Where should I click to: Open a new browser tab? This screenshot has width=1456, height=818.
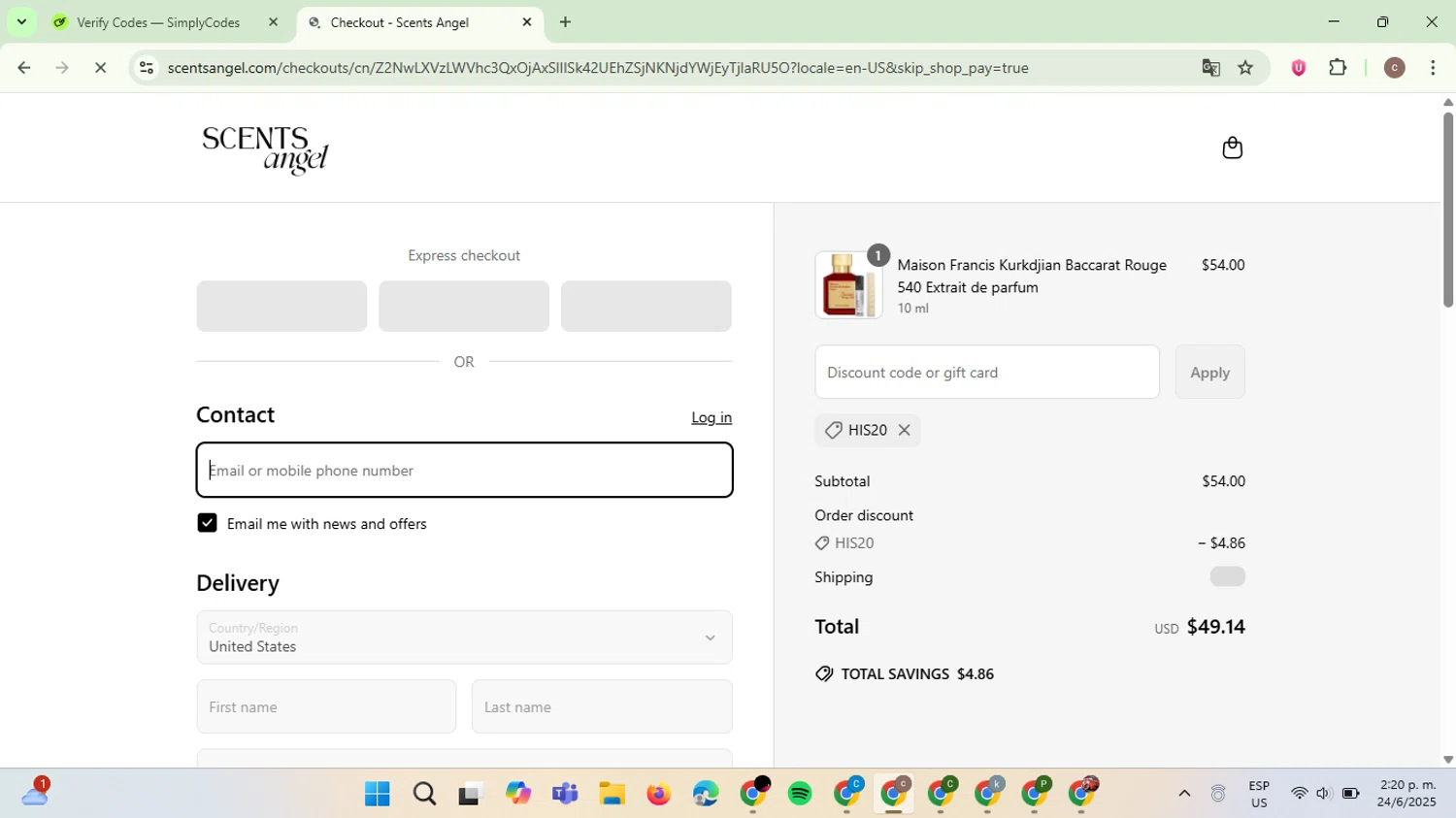(x=565, y=22)
